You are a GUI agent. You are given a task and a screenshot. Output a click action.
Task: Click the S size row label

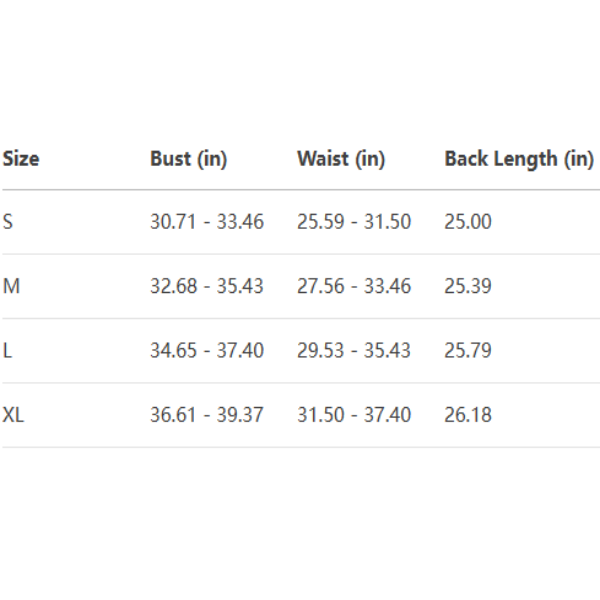pos(8,222)
